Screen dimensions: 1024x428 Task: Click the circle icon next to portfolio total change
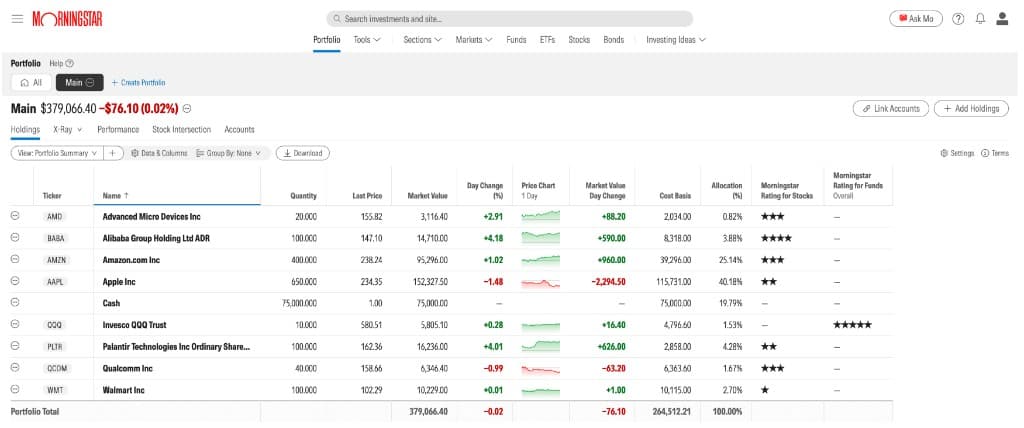(x=187, y=108)
